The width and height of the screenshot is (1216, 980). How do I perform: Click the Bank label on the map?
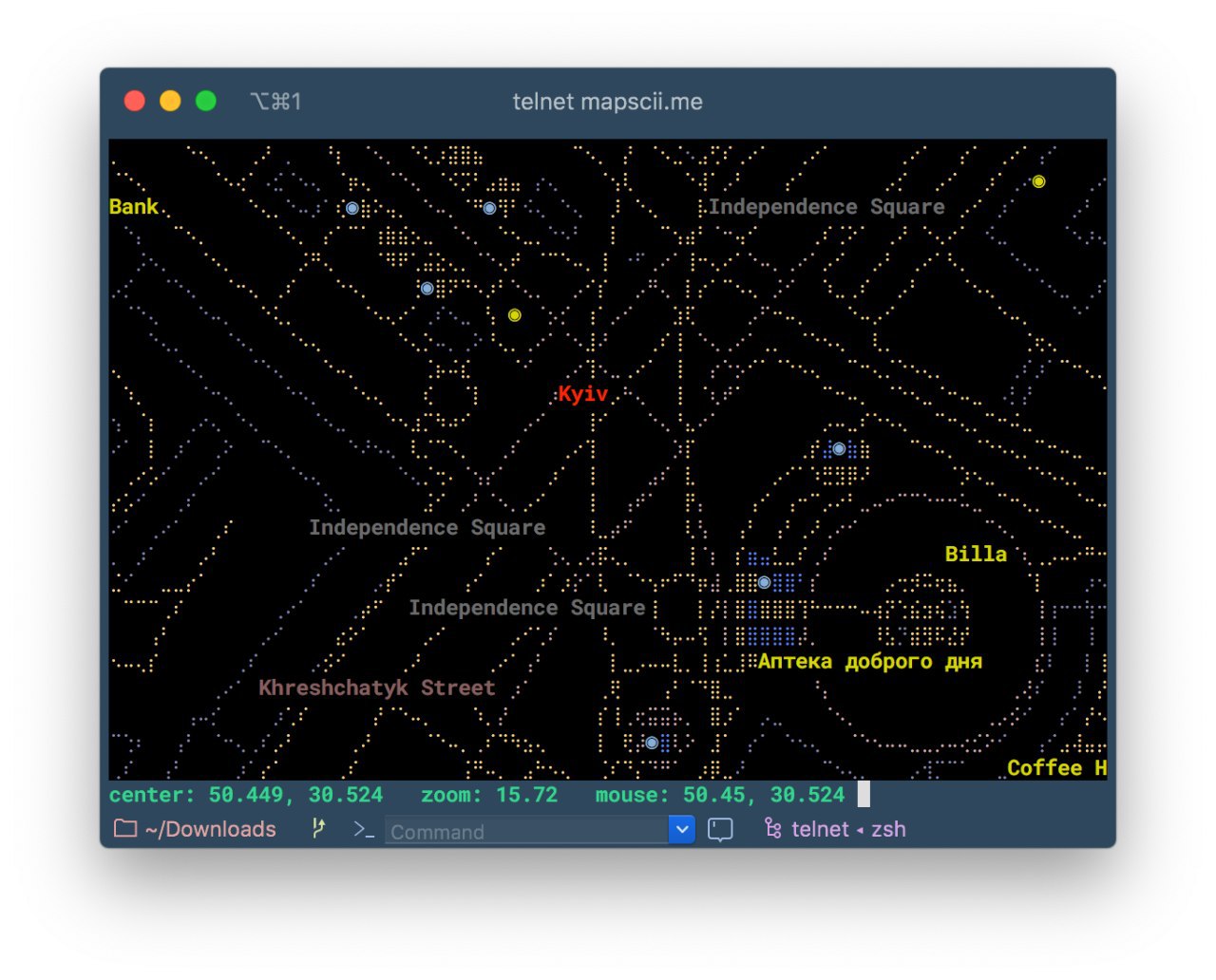pyautogui.click(x=134, y=207)
